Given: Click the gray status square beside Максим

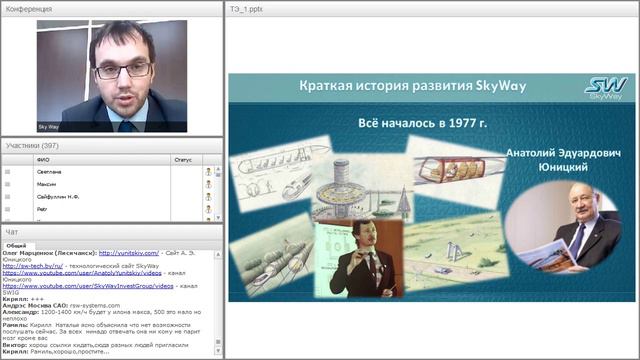Looking at the screenshot, I should tap(7, 184).
